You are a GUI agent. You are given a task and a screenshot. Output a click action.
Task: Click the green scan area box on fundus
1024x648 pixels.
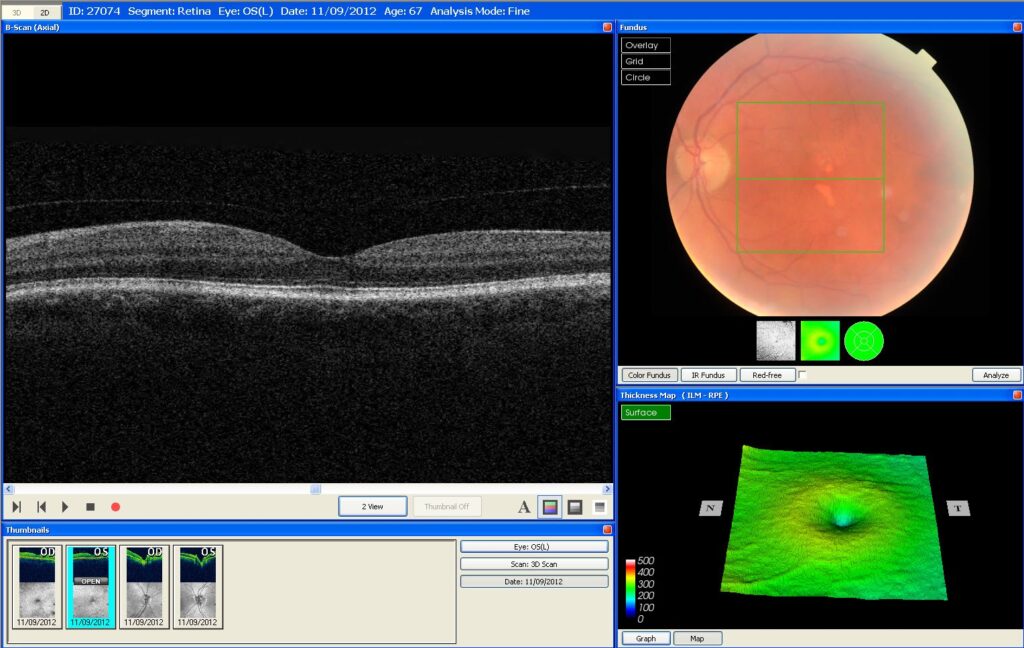coord(810,177)
